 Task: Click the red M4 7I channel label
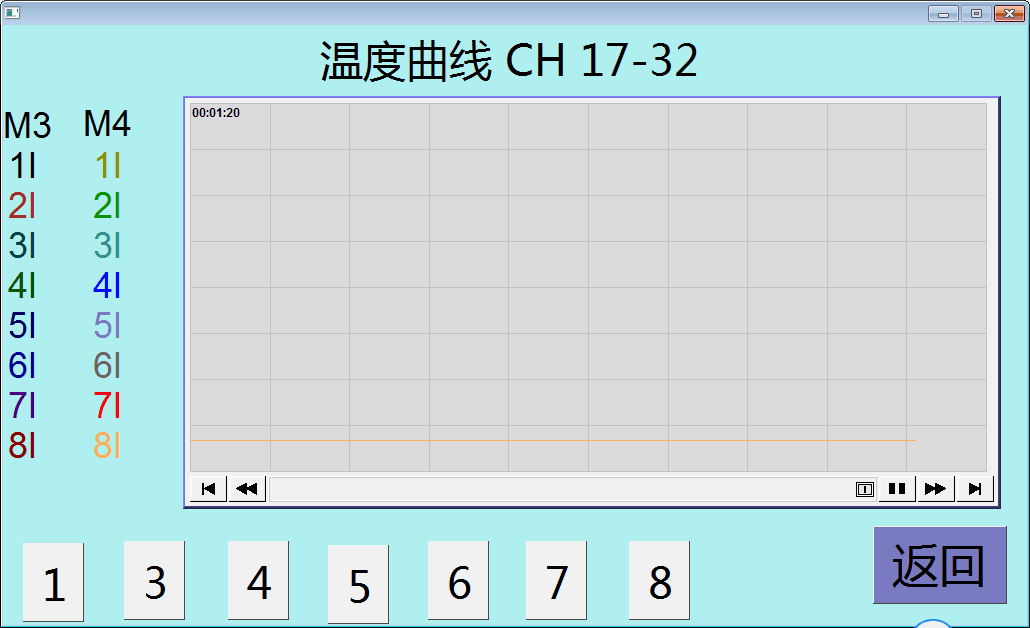(x=107, y=406)
